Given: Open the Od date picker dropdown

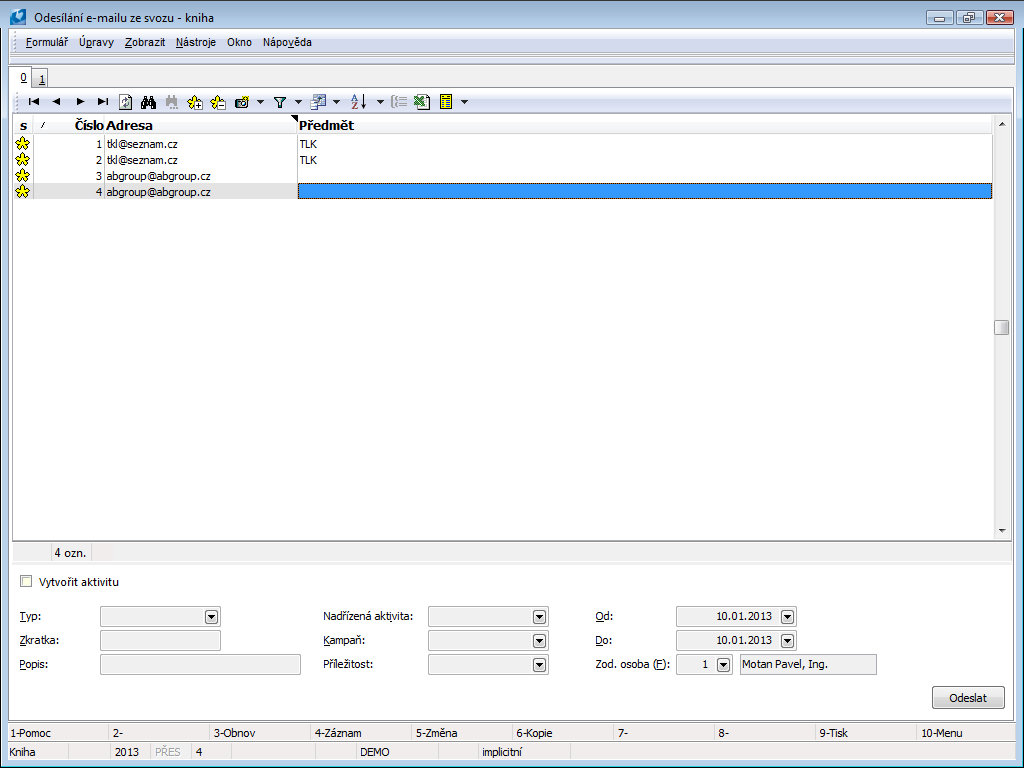Looking at the screenshot, I should coord(785,616).
